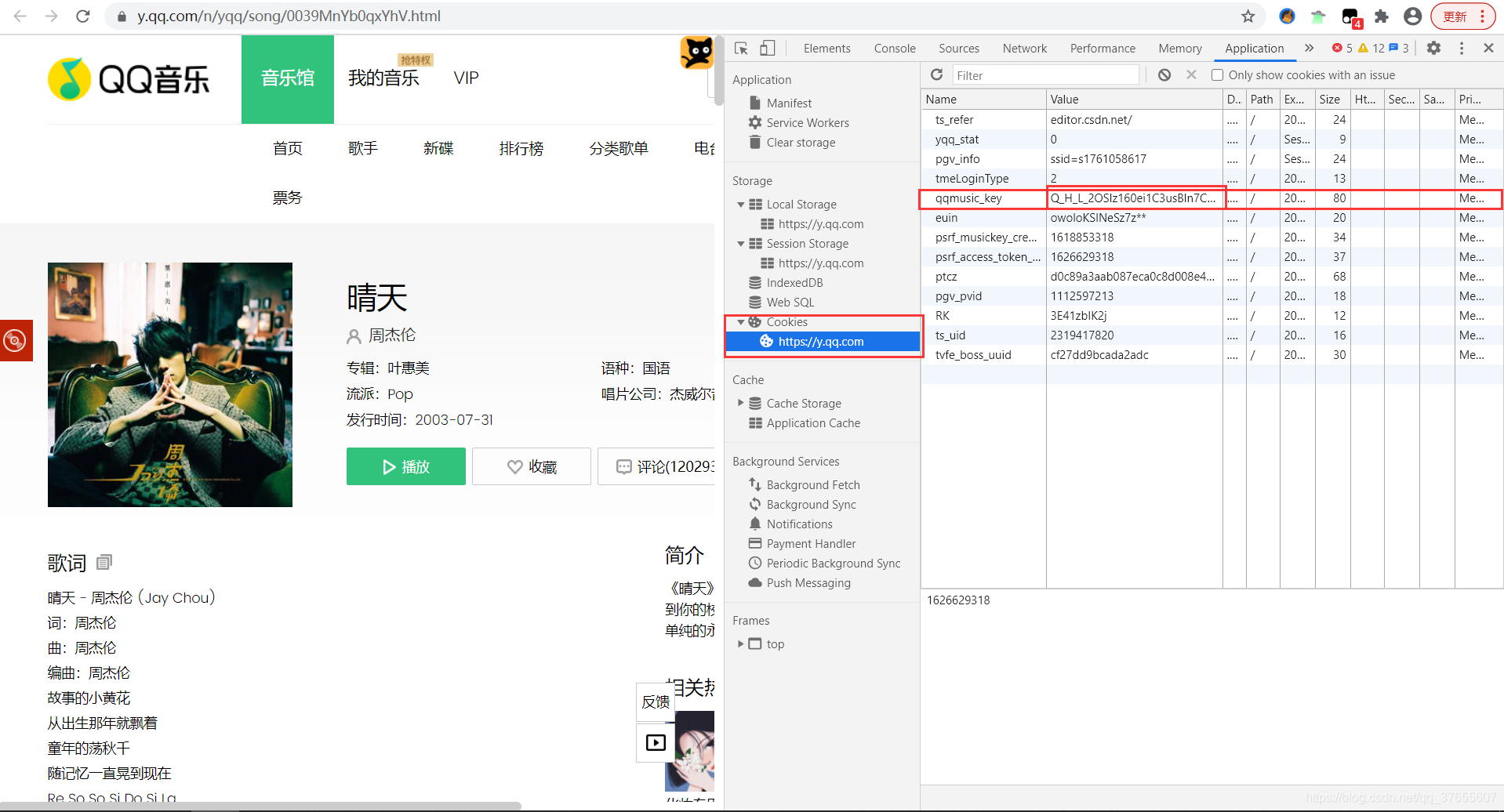
Task: Click the browser forward arrow
Action: point(52,16)
